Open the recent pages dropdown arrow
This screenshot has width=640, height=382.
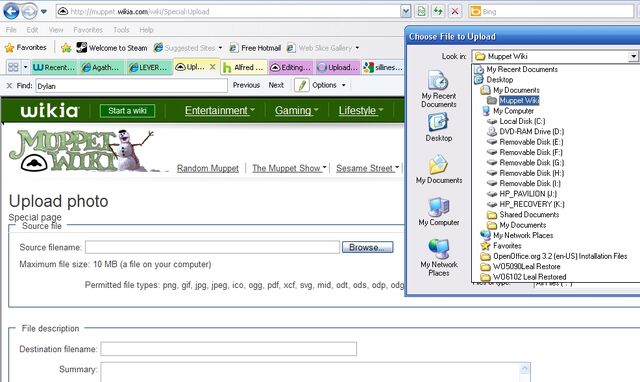click(x=44, y=11)
